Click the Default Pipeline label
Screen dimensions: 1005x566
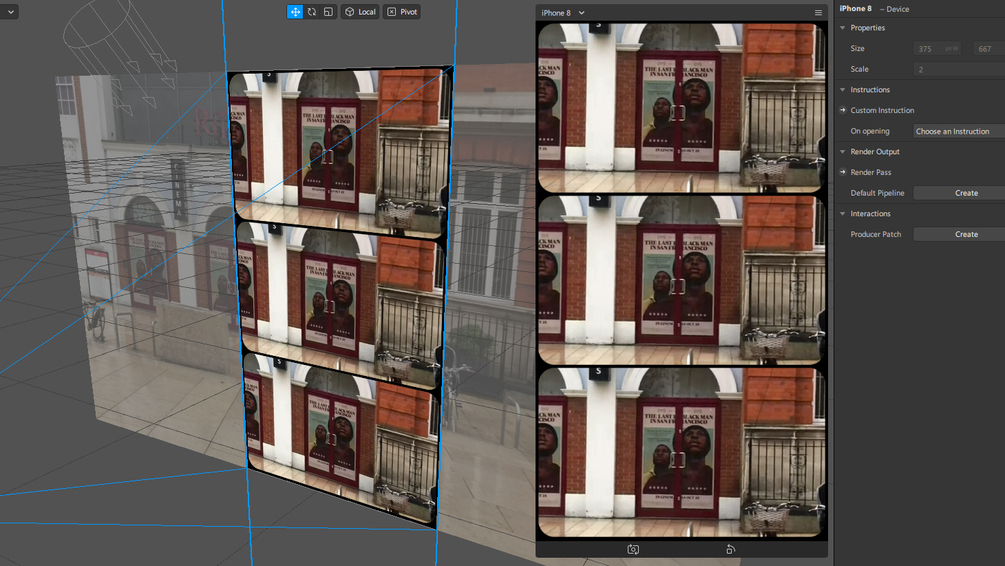coord(877,193)
